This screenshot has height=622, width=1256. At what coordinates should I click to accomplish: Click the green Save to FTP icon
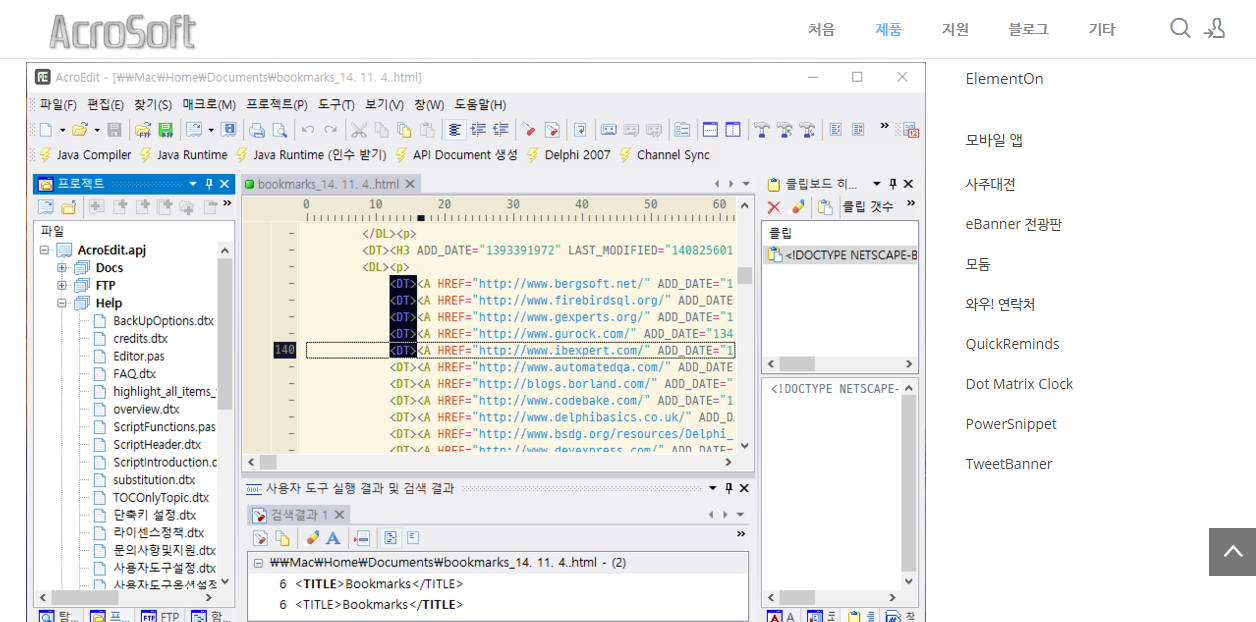coord(166,130)
